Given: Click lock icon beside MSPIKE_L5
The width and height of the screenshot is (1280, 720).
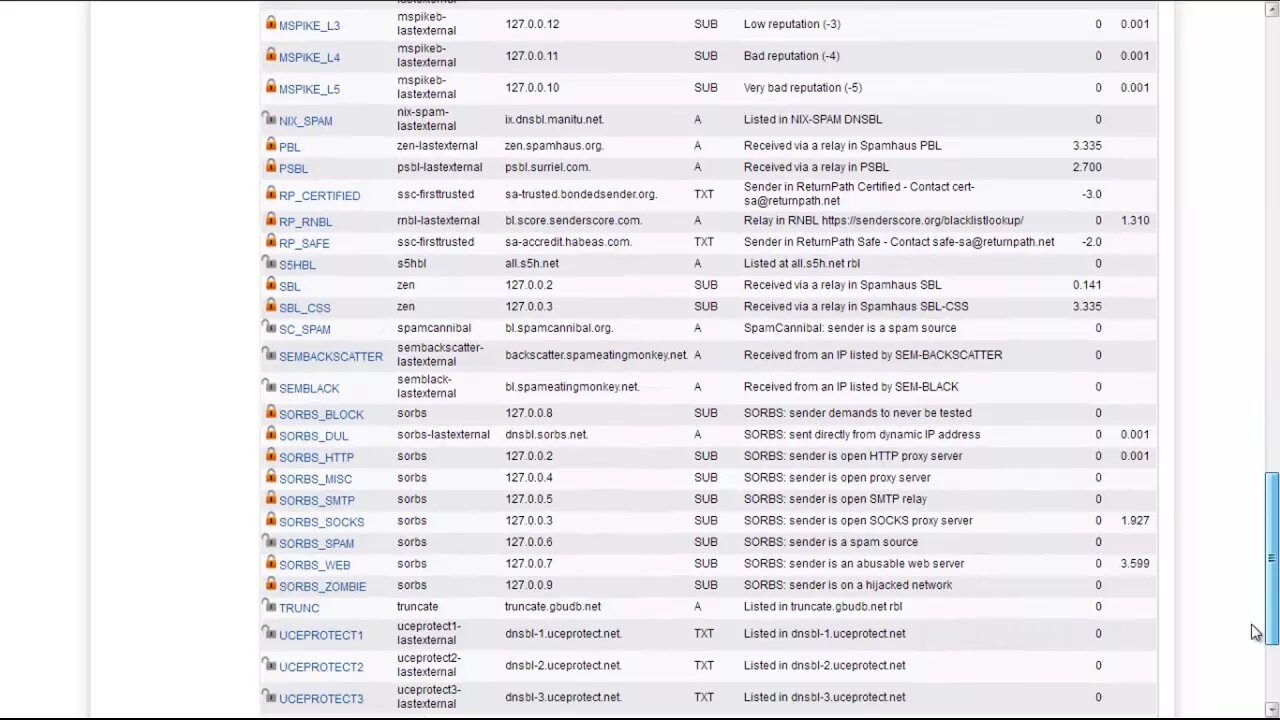Looking at the screenshot, I should coord(270,87).
